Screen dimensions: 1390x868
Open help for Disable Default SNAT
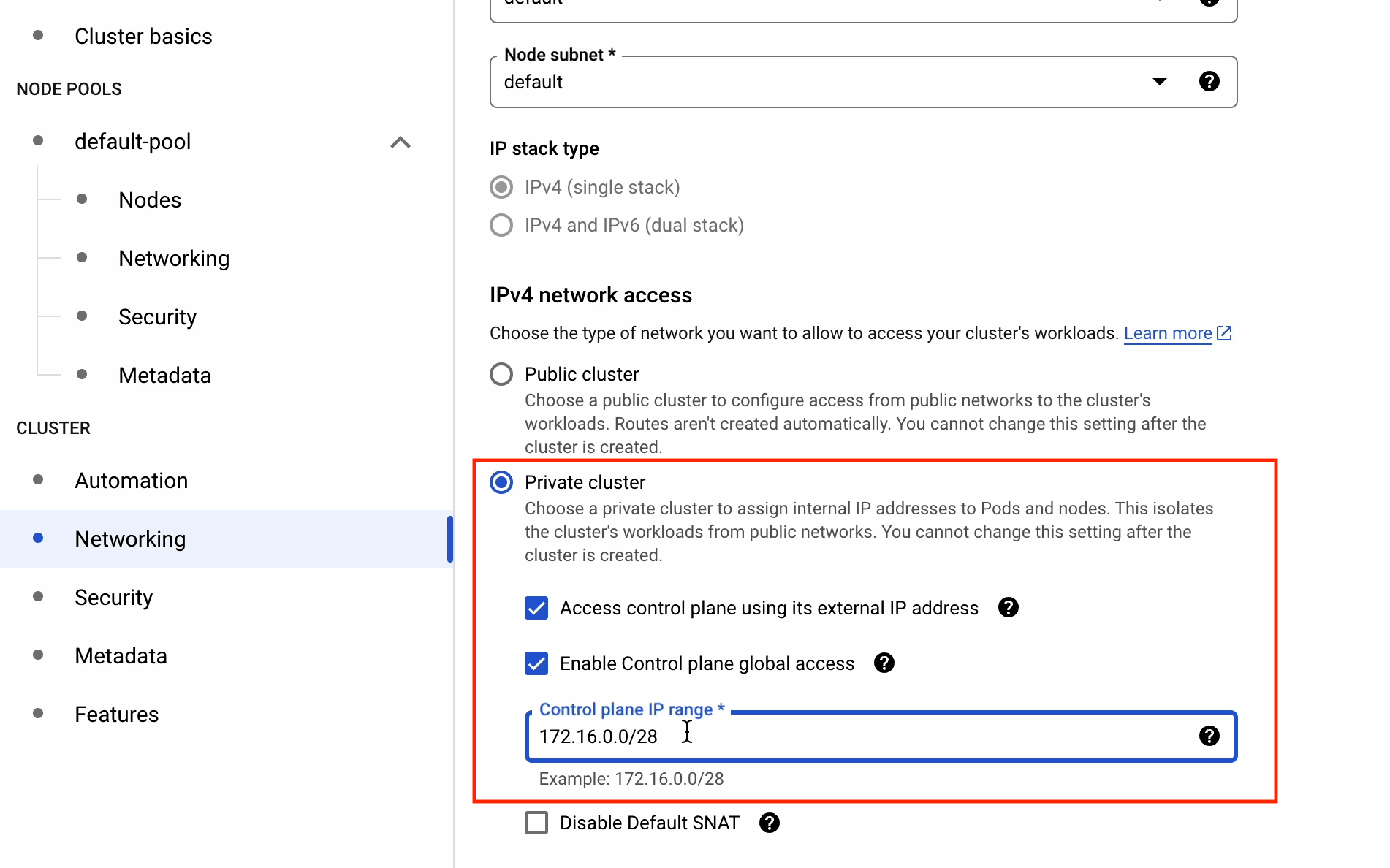[x=769, y=823]
